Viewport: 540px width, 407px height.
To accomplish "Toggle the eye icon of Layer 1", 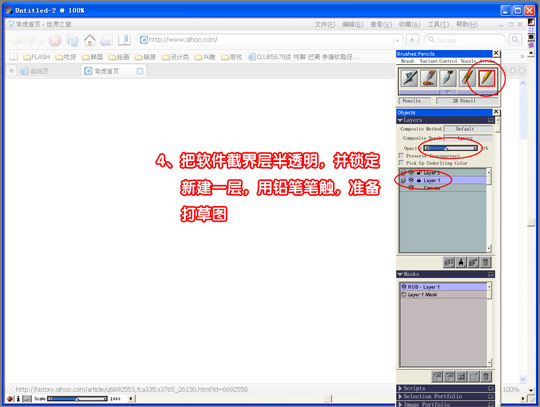I will 411,180.
